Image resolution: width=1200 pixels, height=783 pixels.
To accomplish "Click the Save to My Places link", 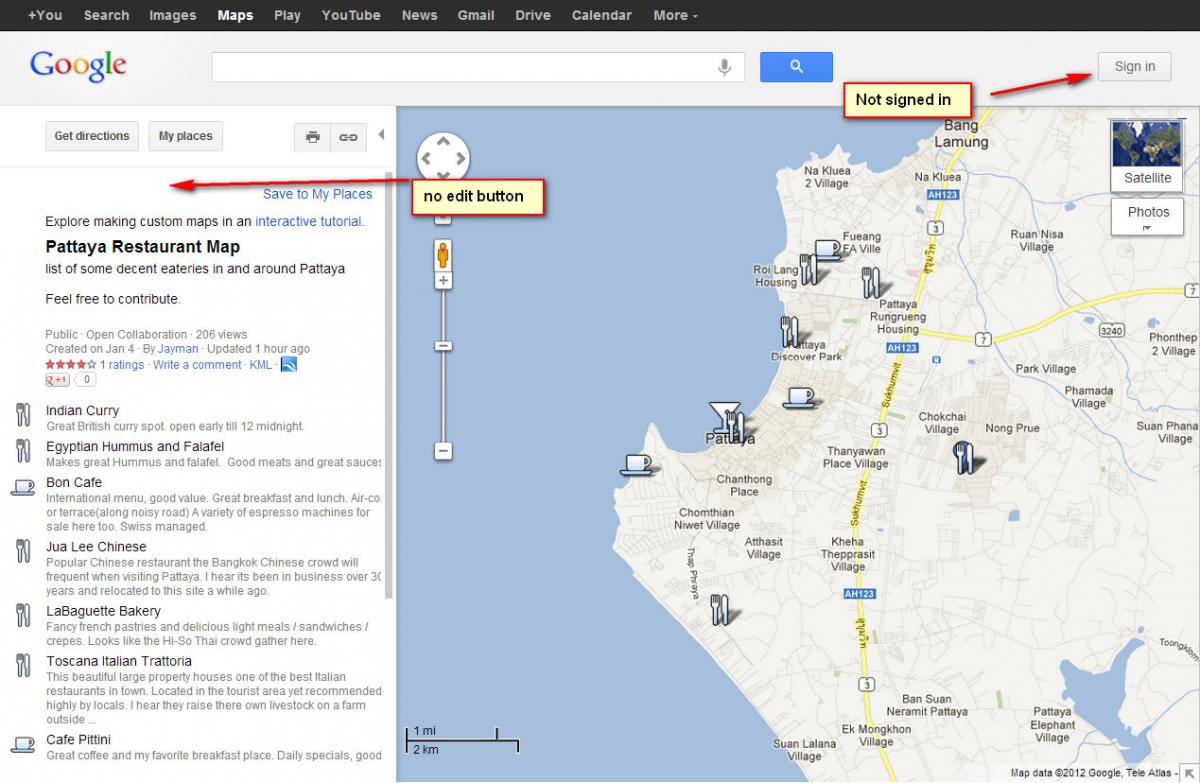I will [317, 194].
